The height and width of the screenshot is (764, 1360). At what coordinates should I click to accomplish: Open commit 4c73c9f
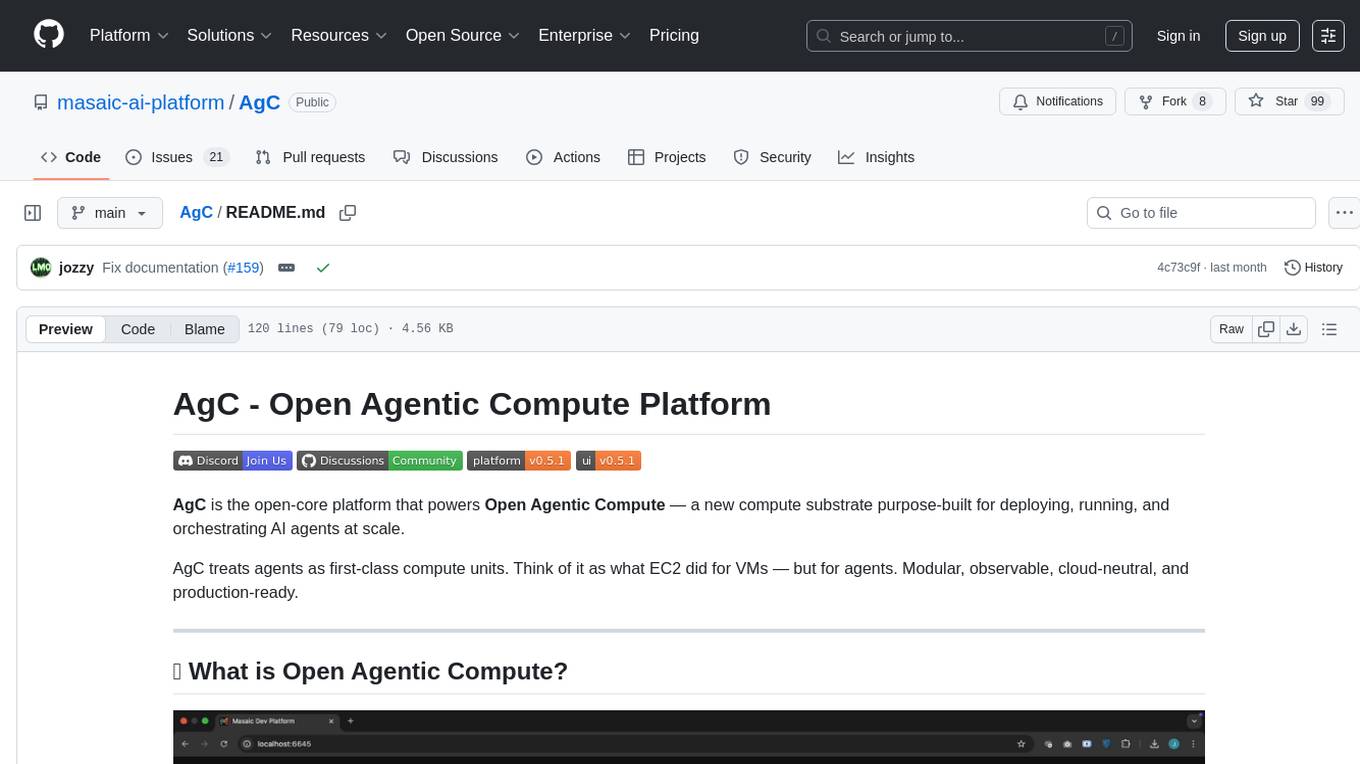1180,268
